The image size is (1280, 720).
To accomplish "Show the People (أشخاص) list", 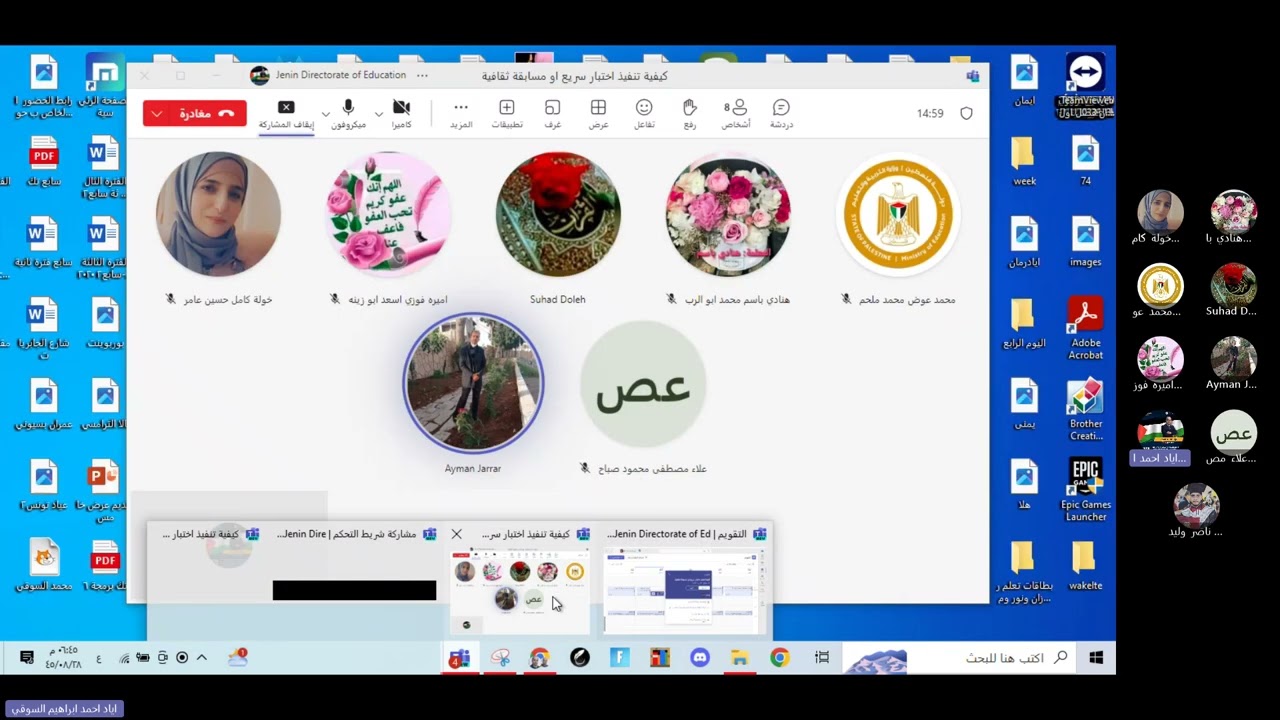I will click(736, 114).
